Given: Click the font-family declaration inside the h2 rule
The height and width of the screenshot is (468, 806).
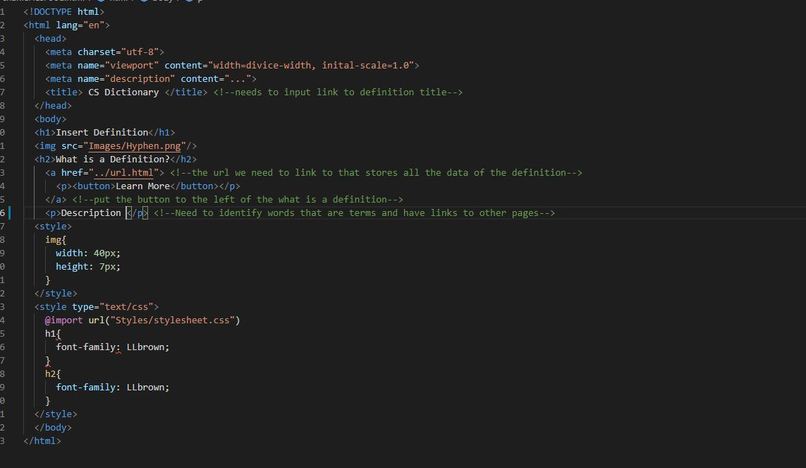Looking at the screenshot, I should point(113,387).
